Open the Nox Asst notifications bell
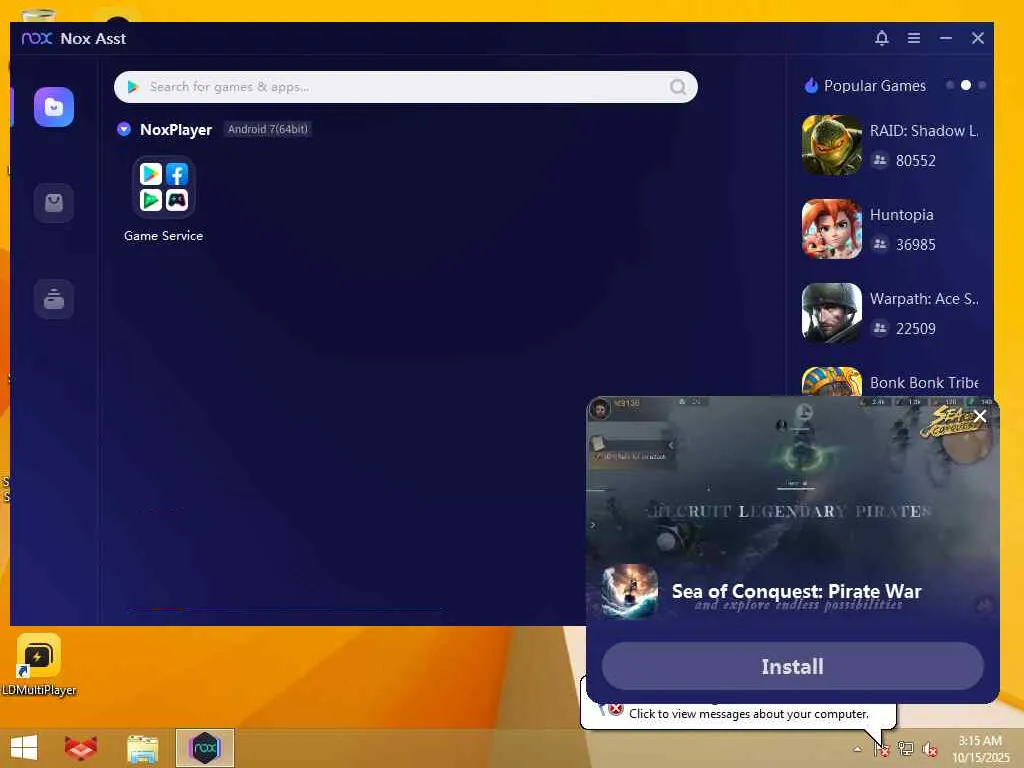The width and height of the screenshot is (1024, 768). (882, 38)
